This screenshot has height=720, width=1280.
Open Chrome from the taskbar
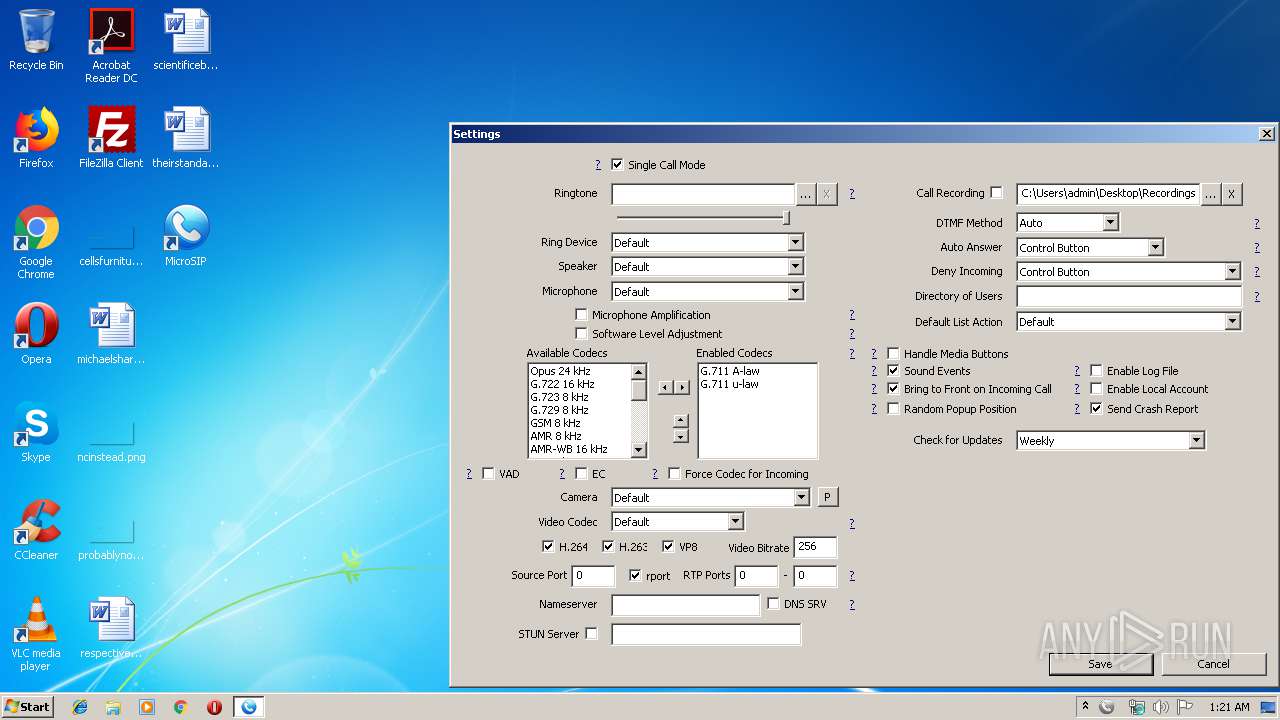pyautogui.click(x=181, y=707)
